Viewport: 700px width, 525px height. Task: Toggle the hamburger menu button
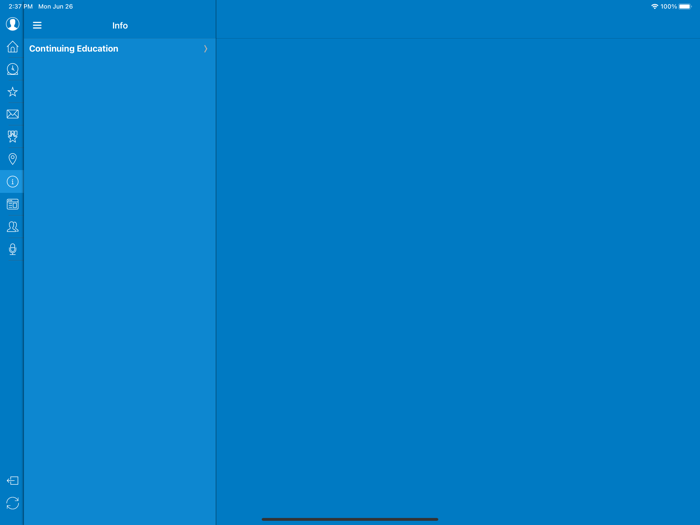coord(37,25)
